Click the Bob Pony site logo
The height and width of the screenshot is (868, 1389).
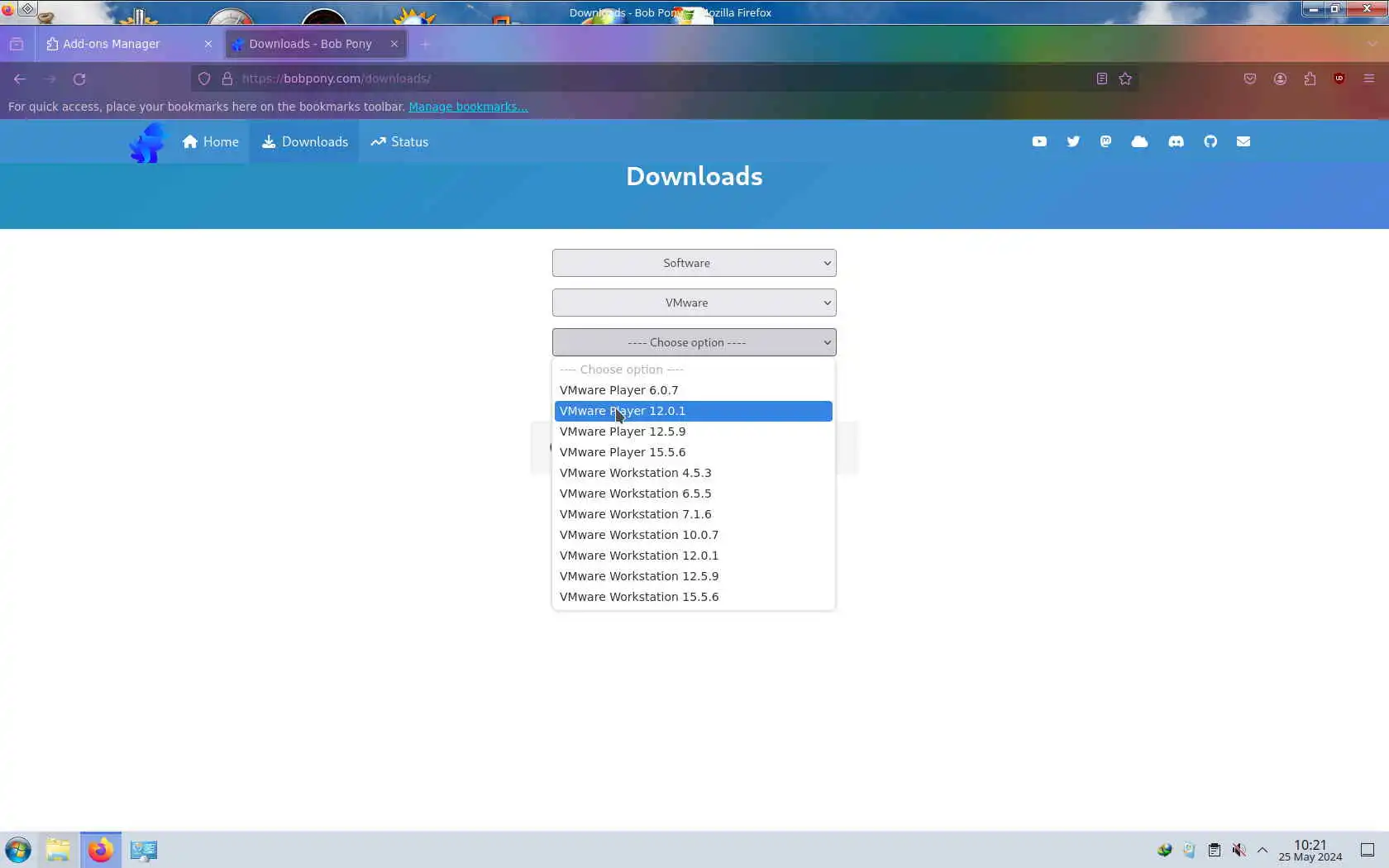point(148,142)
